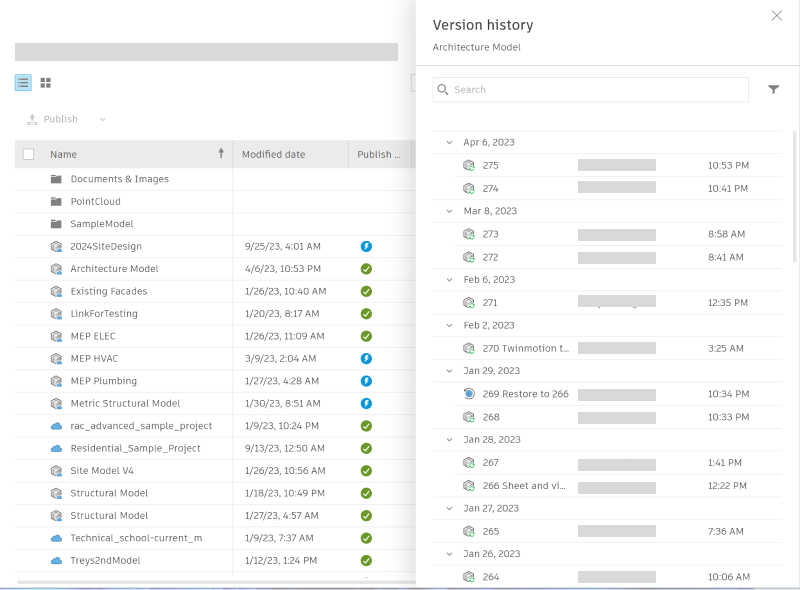Select the 266 Sheet and views version icon
This screenshot has height=590, width=800.
(x=469, y=486)
